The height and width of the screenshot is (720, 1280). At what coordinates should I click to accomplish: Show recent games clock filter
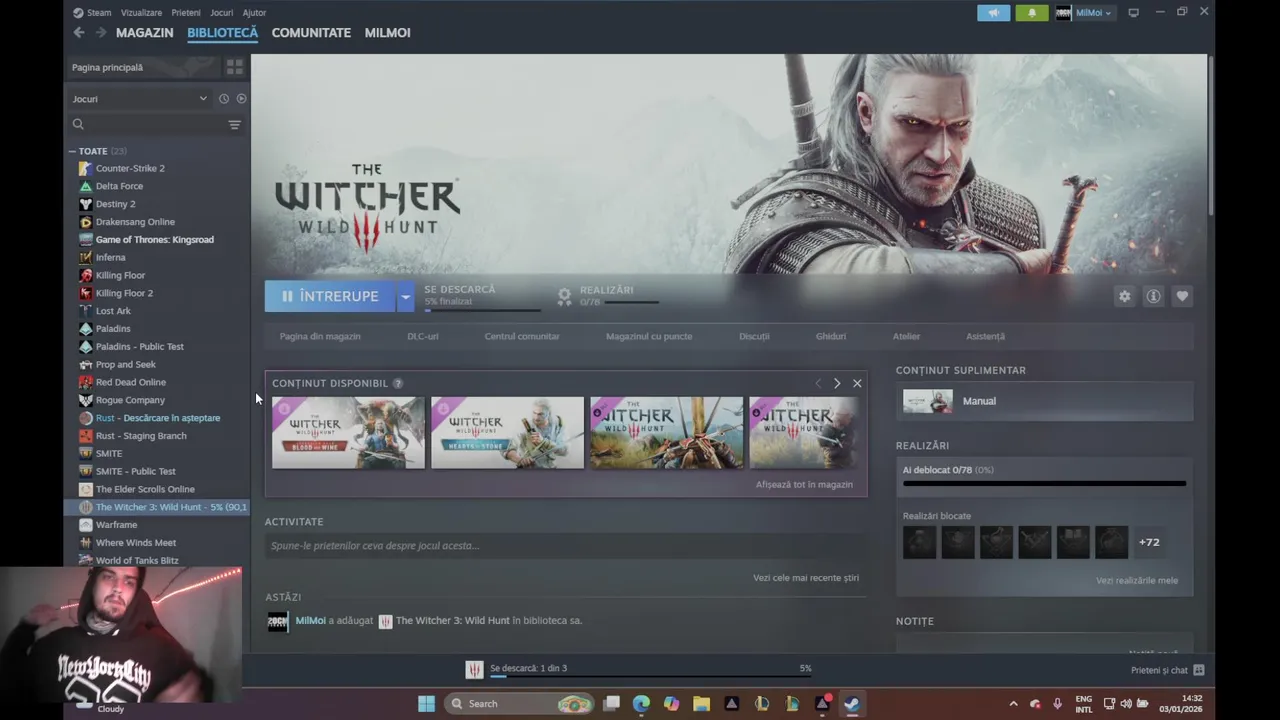(x=224, y=99)
